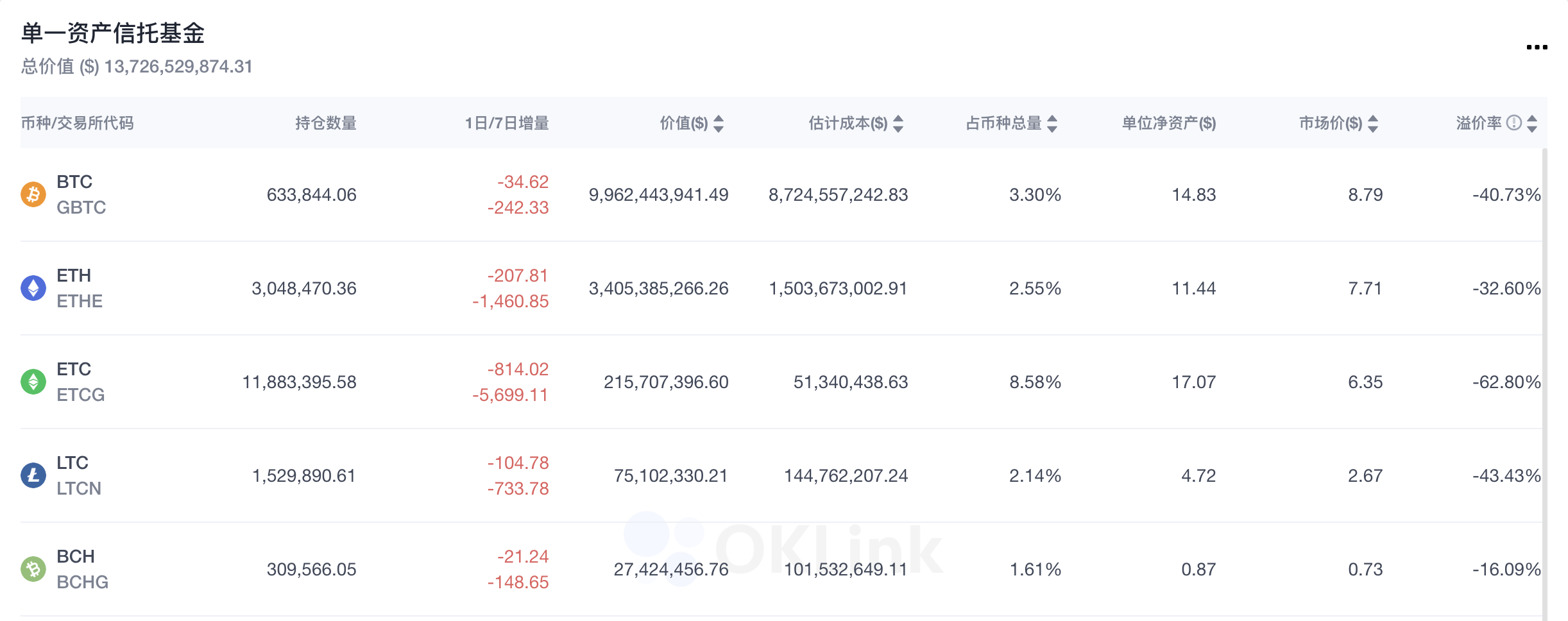
Task: Click the table's vertical scrollbar
Action: (1545, 384)
